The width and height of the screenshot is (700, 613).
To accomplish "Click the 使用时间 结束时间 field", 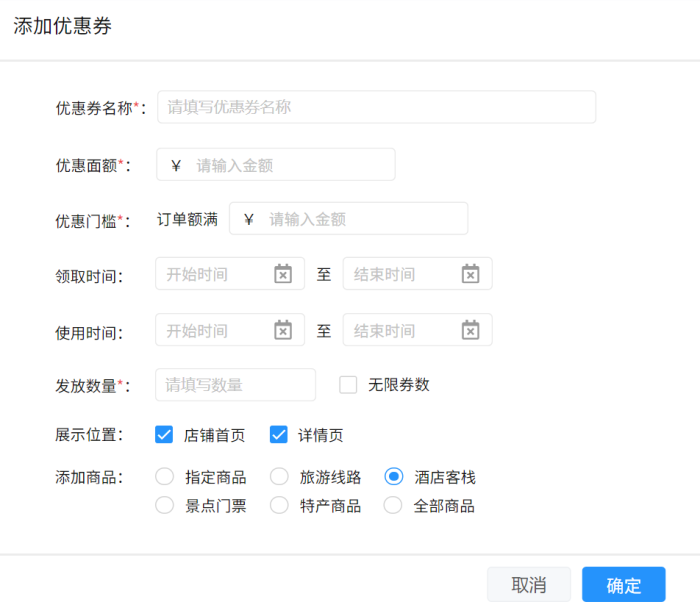I will 417,330.
